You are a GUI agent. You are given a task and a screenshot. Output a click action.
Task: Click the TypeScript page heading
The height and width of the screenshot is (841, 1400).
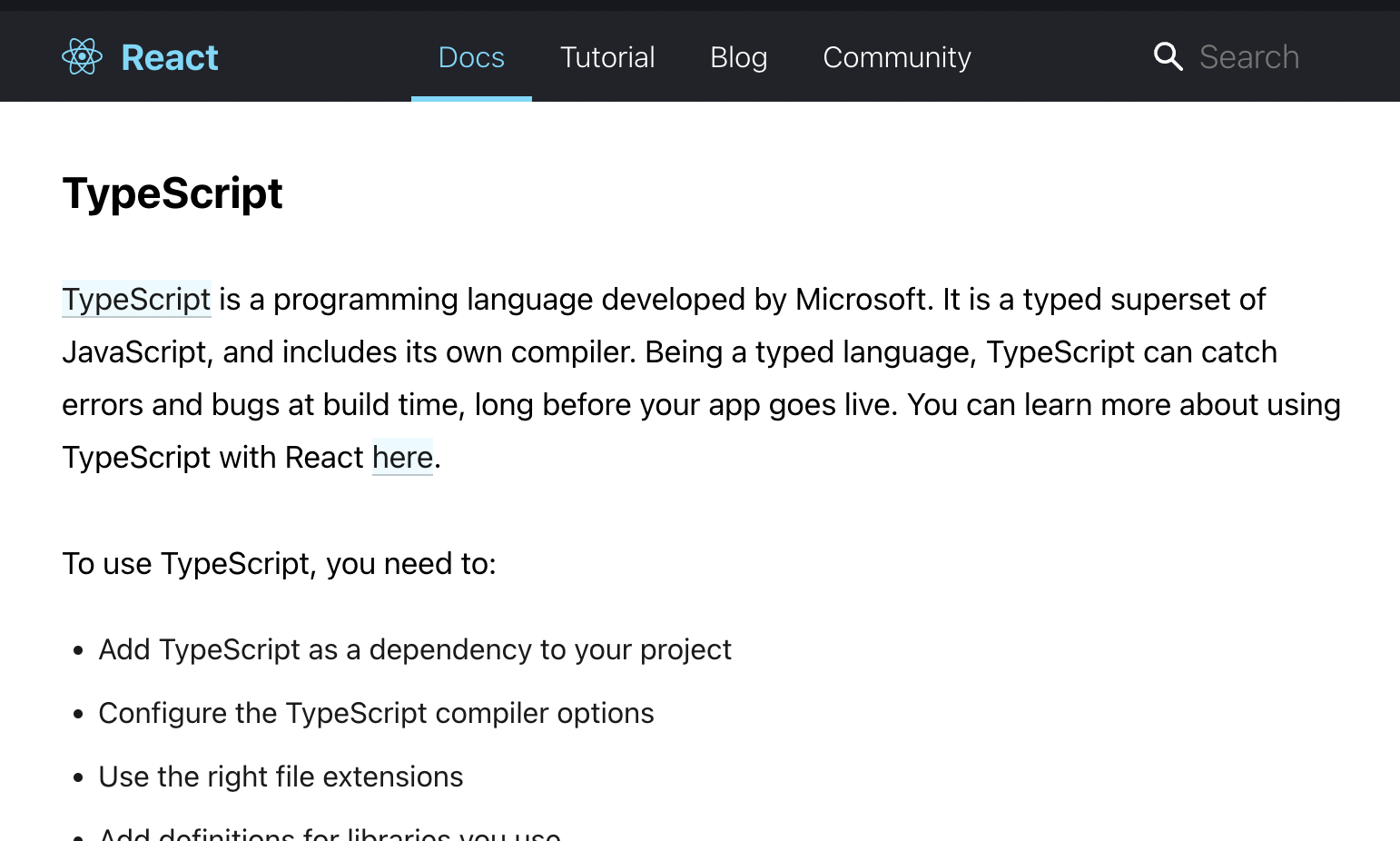tap(173, 193)
